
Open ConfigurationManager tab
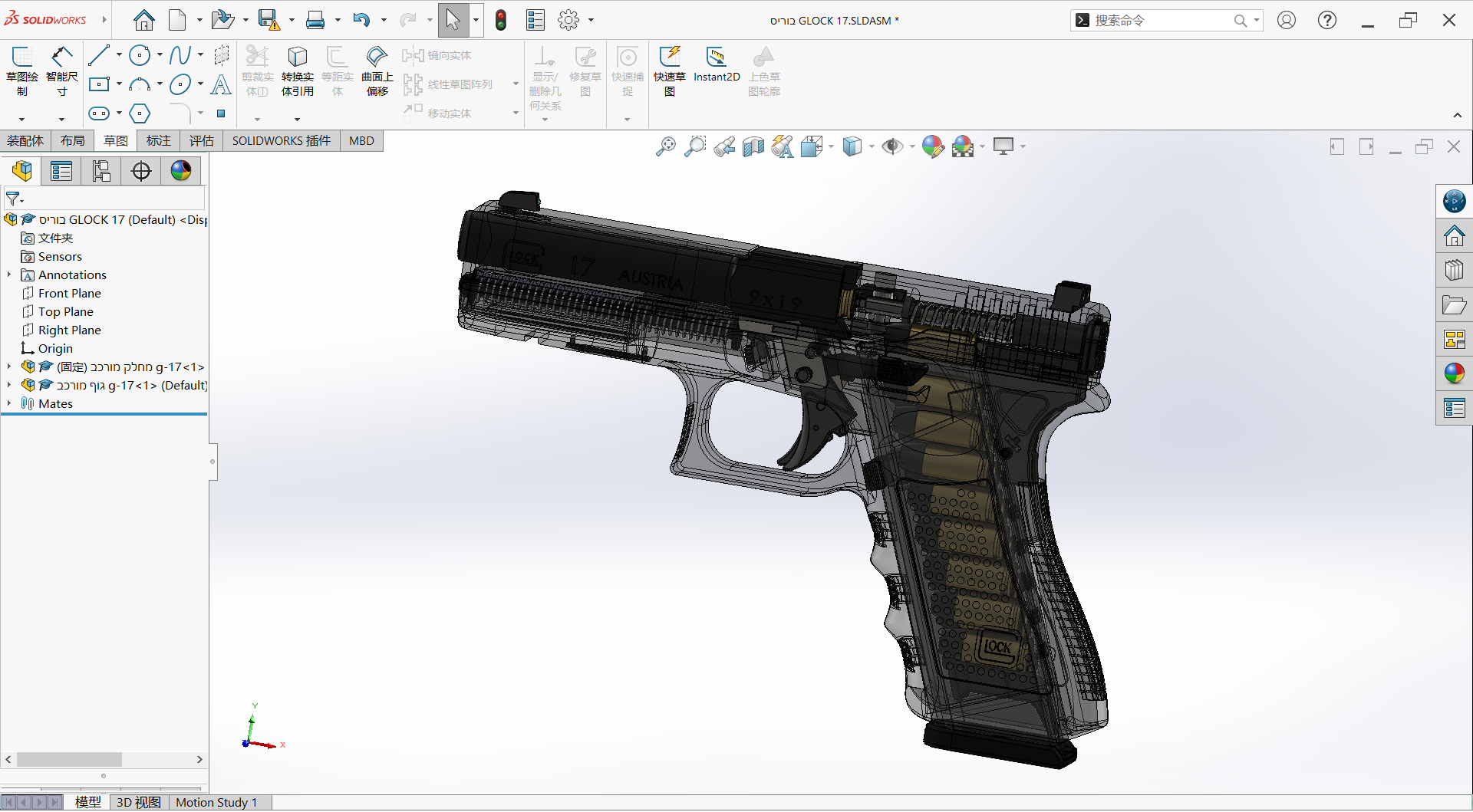pos(101,171)
